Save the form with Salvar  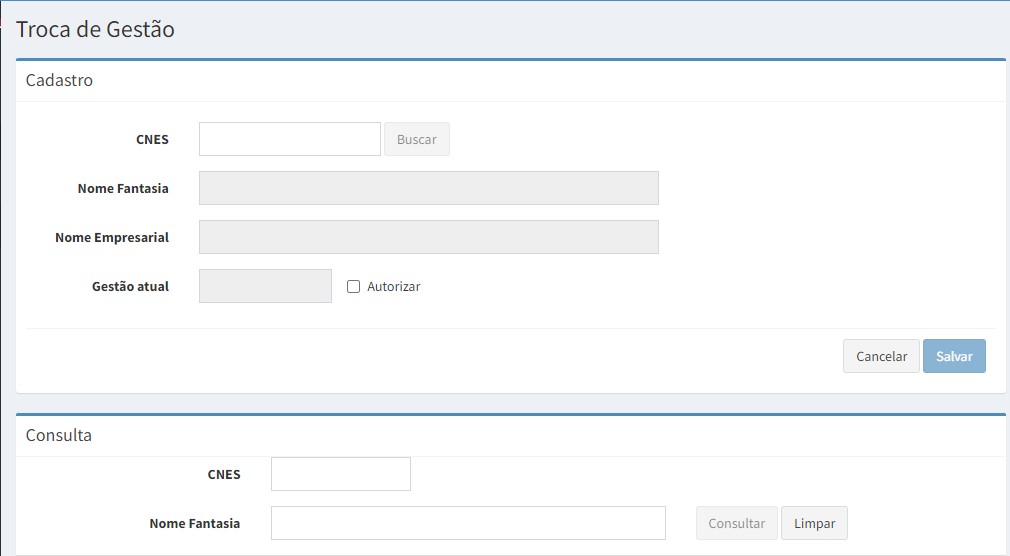pyautogui.click(x=953, y=356)
